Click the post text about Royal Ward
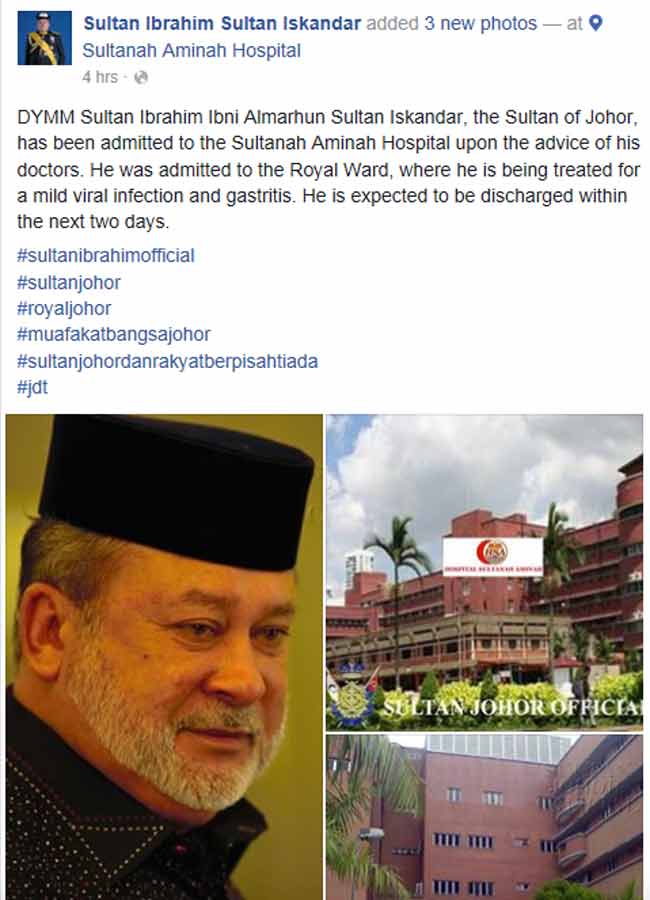 click(x=328, y=169)
